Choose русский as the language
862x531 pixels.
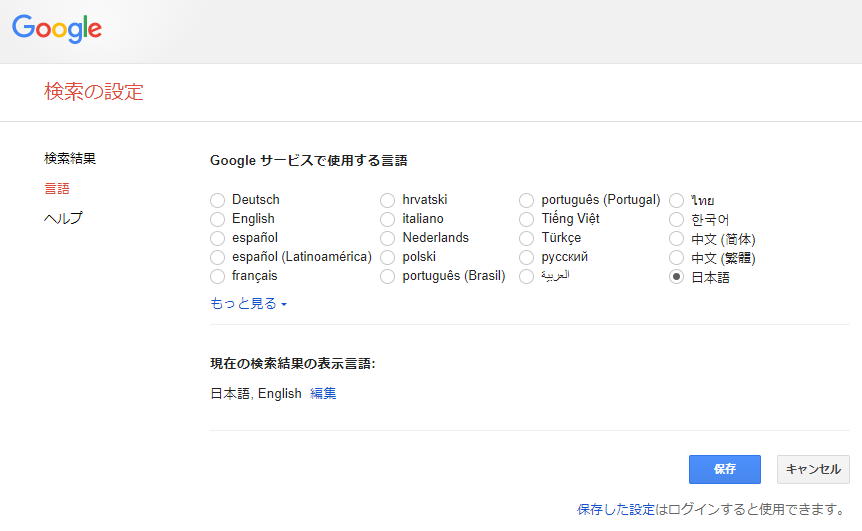point(527,257)
